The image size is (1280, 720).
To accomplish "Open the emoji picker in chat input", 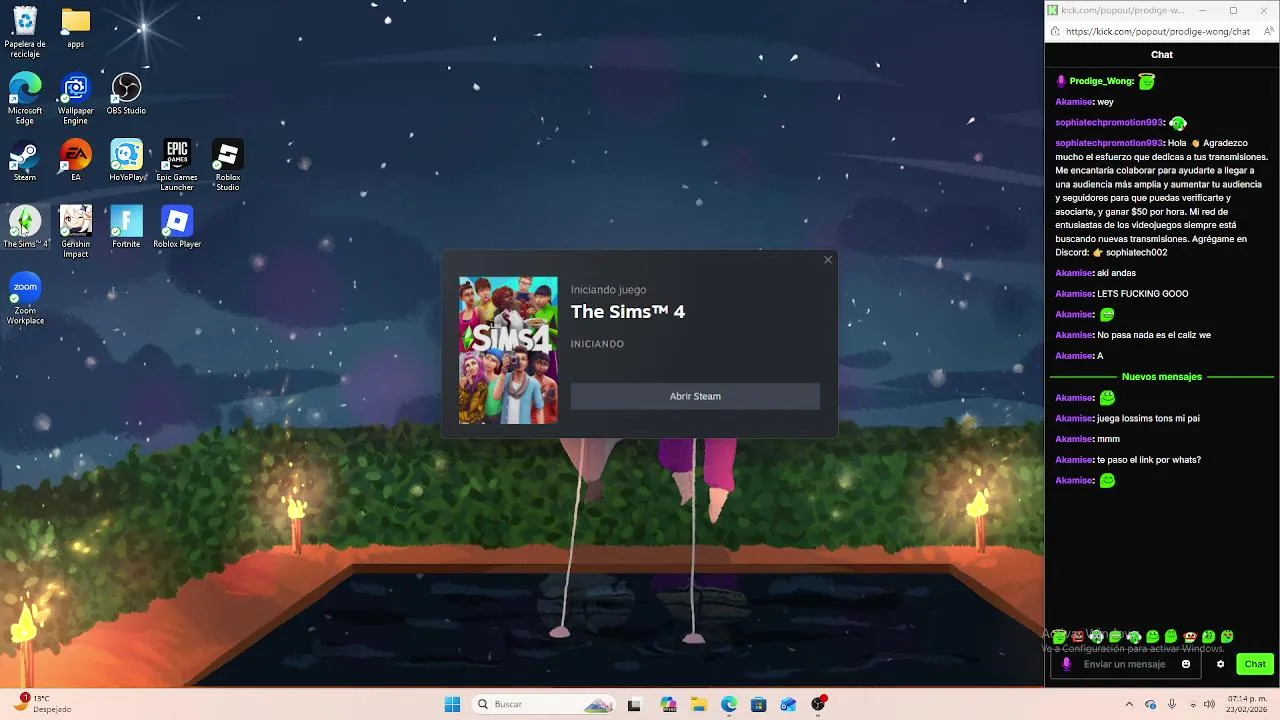I will tap(1186, 664).
